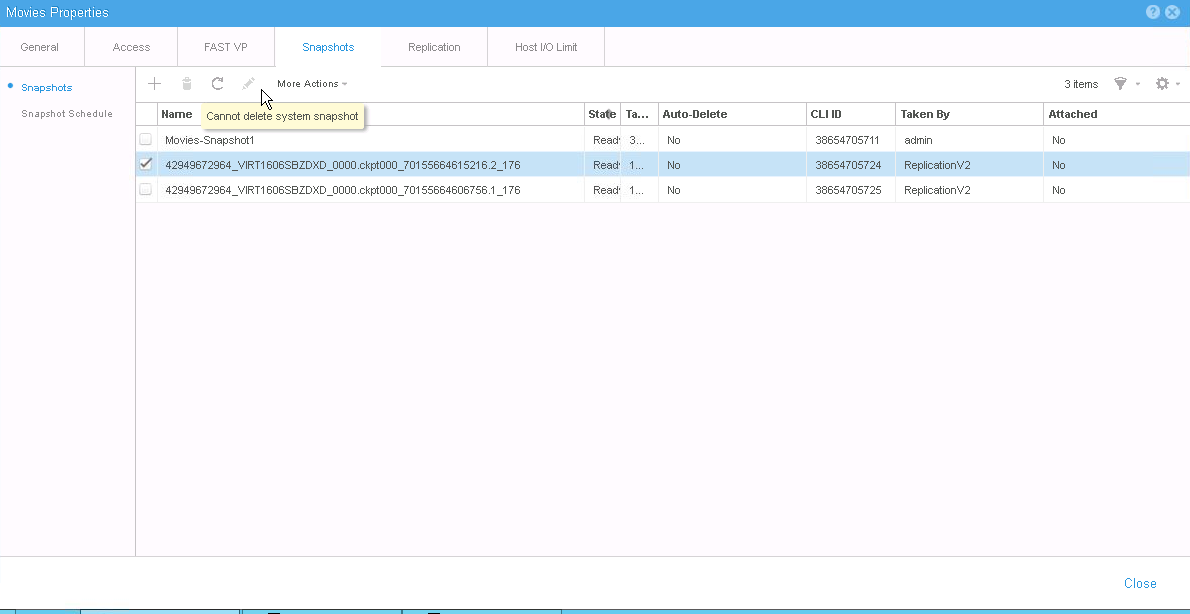Check the bottom snapshot row checkbox
The width and height of the screenshot is (1190, 614).
(145, 189)
